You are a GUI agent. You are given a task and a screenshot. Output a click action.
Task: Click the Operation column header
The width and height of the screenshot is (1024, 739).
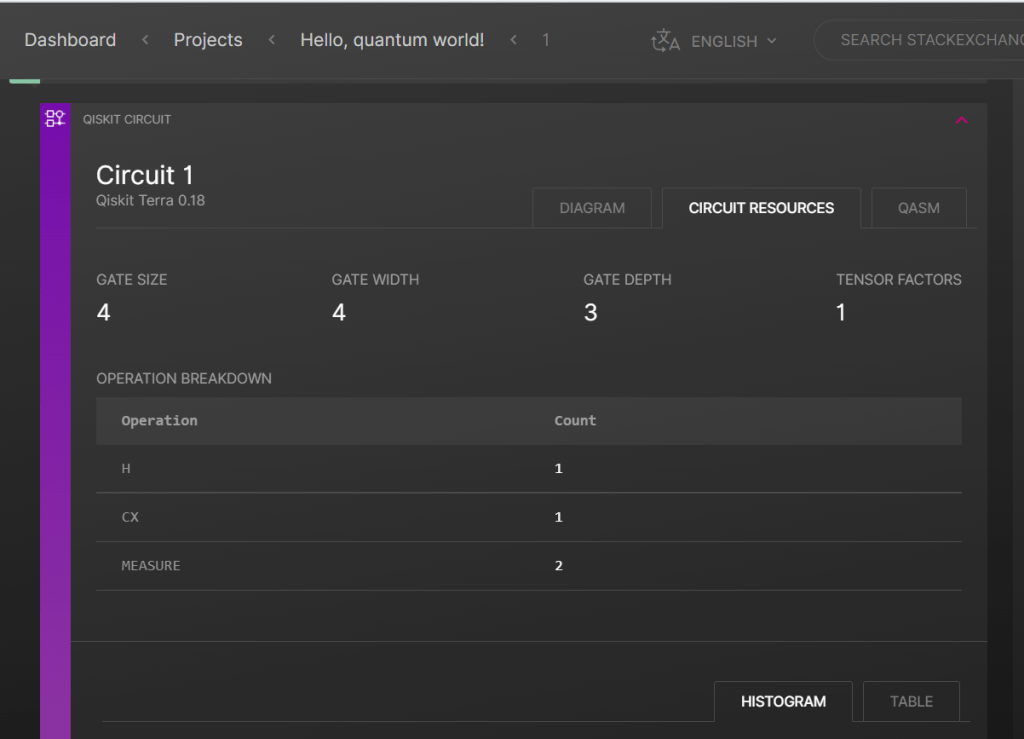pos(159,421)
